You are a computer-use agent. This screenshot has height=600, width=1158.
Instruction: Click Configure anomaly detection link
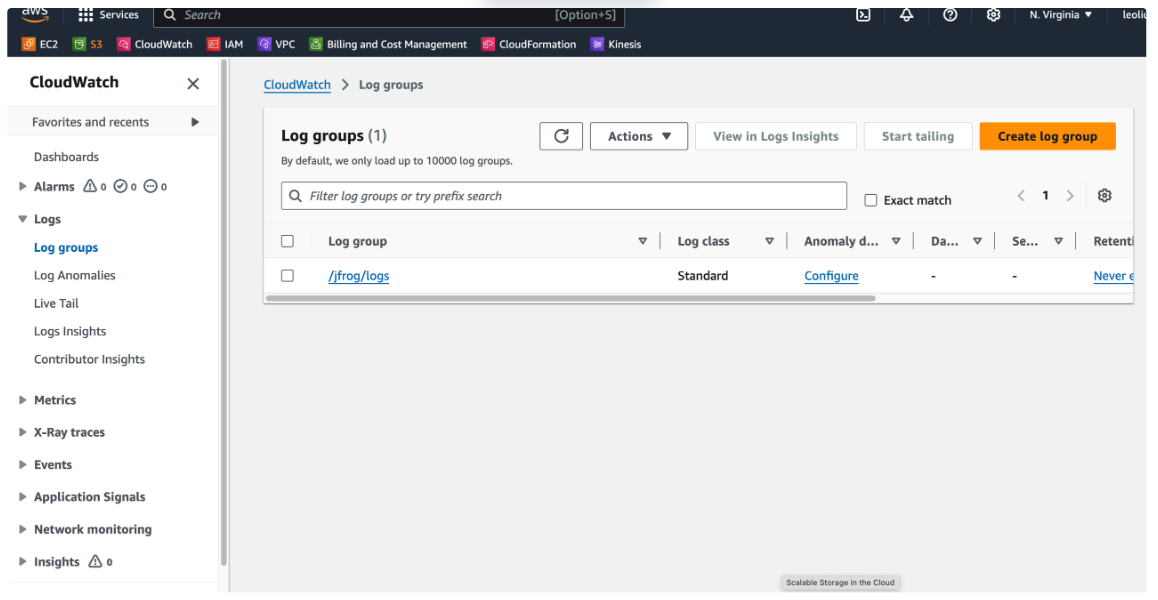pos(831,275)
